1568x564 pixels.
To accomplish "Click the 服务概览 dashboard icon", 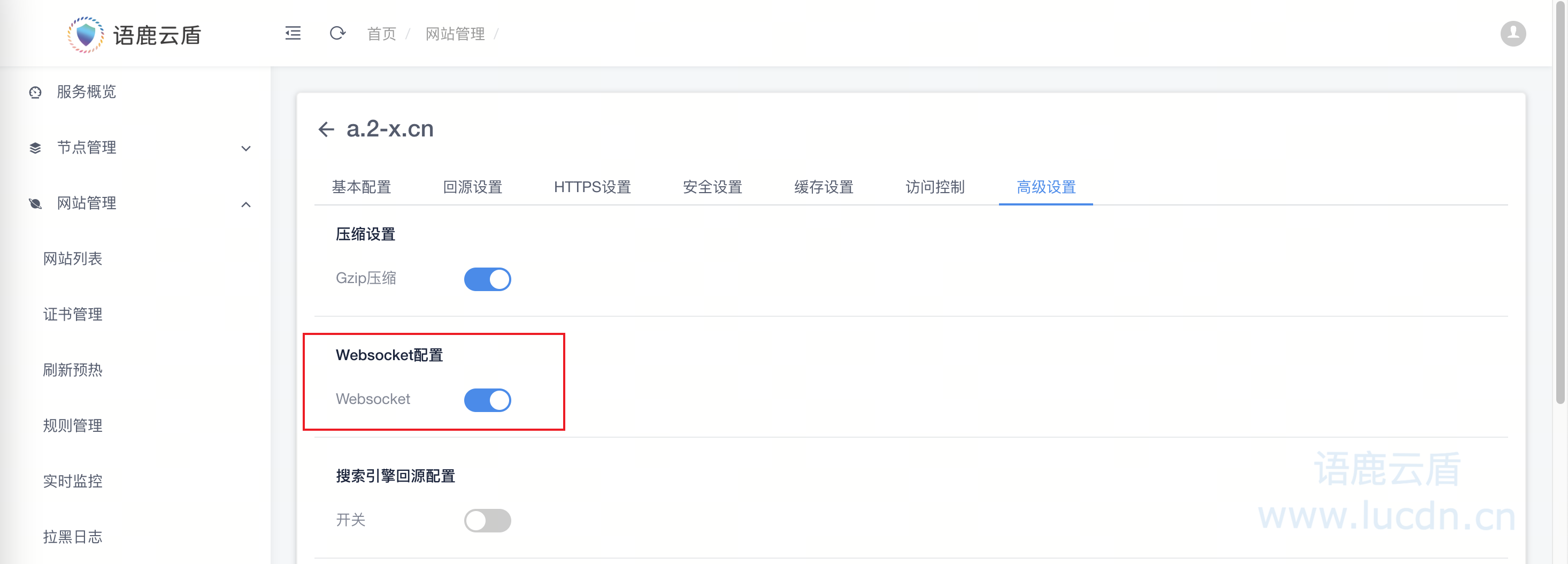I will coord(35,92).
